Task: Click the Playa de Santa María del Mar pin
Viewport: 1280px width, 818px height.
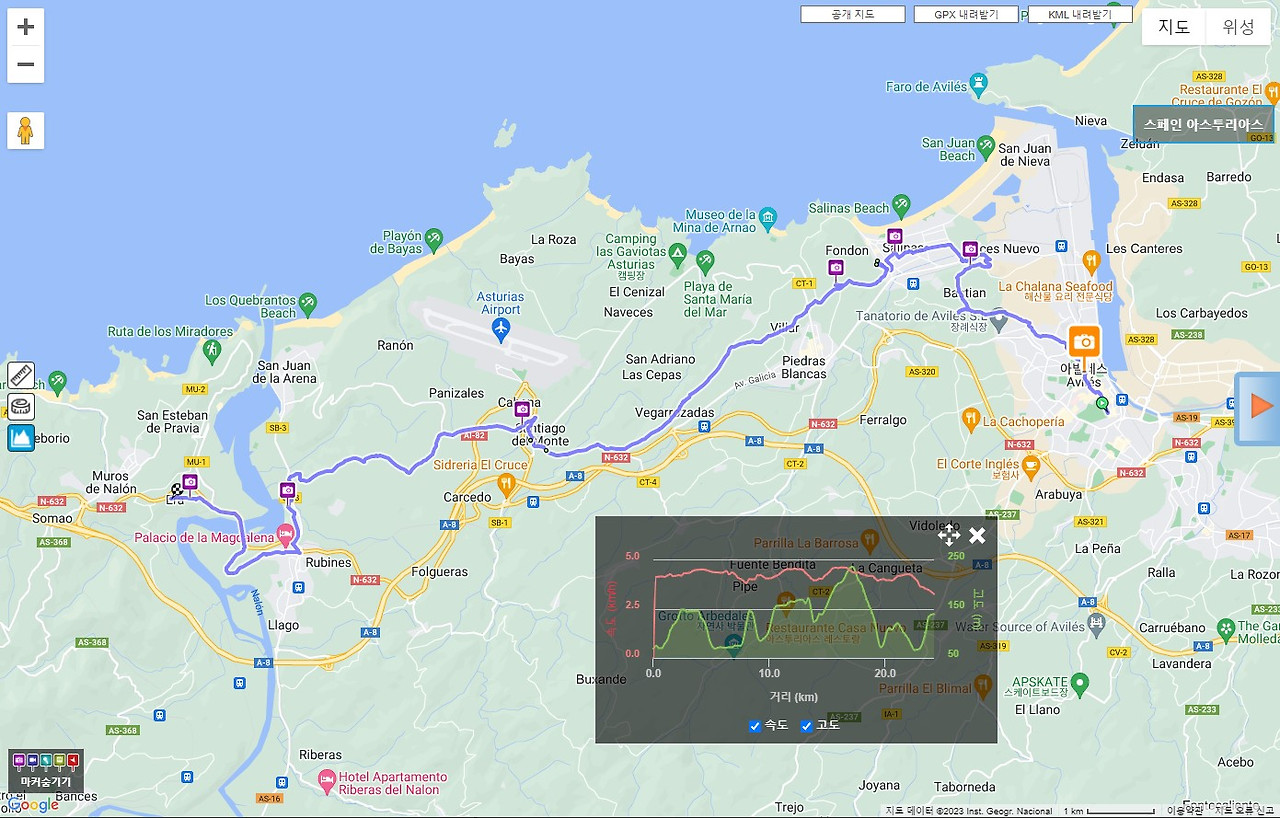Action: [x=706, y=262]
